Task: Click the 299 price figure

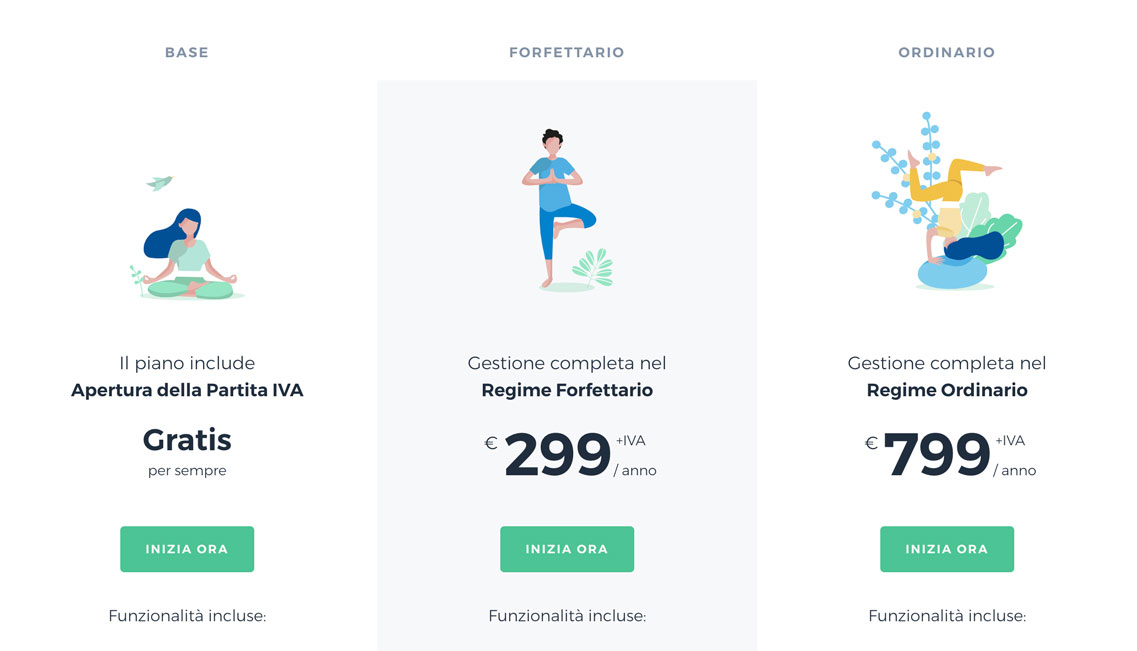Action: [x=557, y=456]
